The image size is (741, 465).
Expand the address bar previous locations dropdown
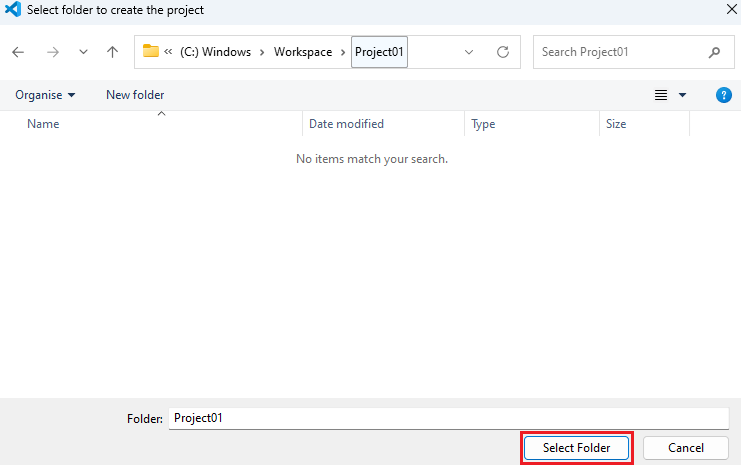pyautogui.click(x=469, y=52)
